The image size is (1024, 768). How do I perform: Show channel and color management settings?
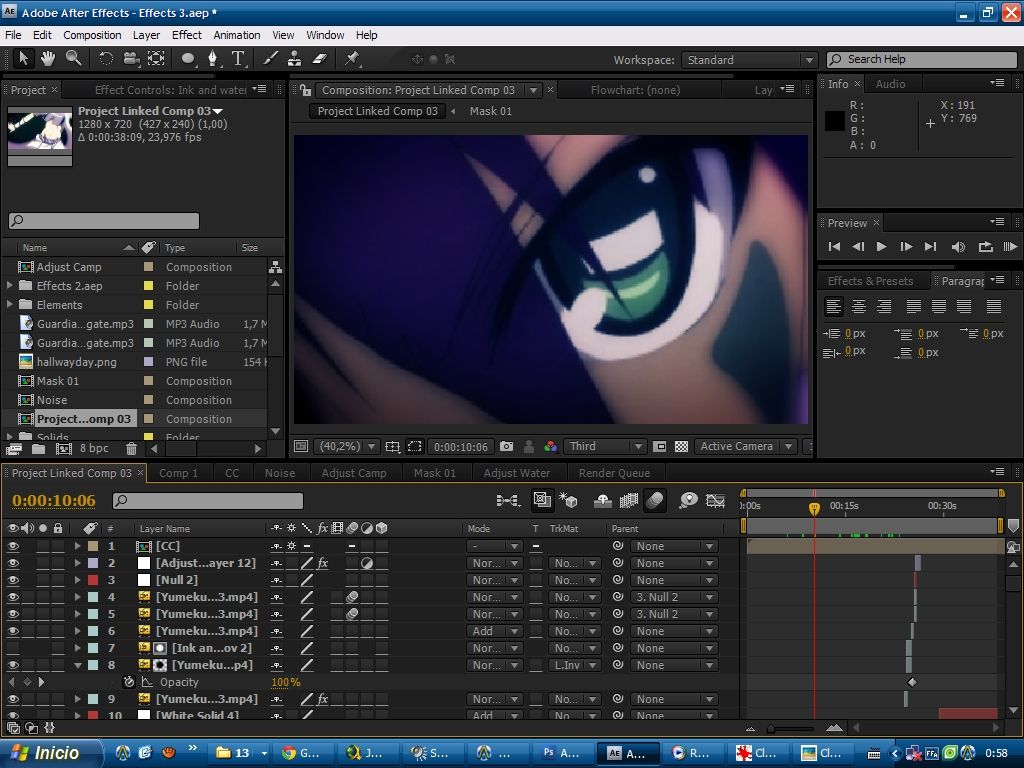551,446
